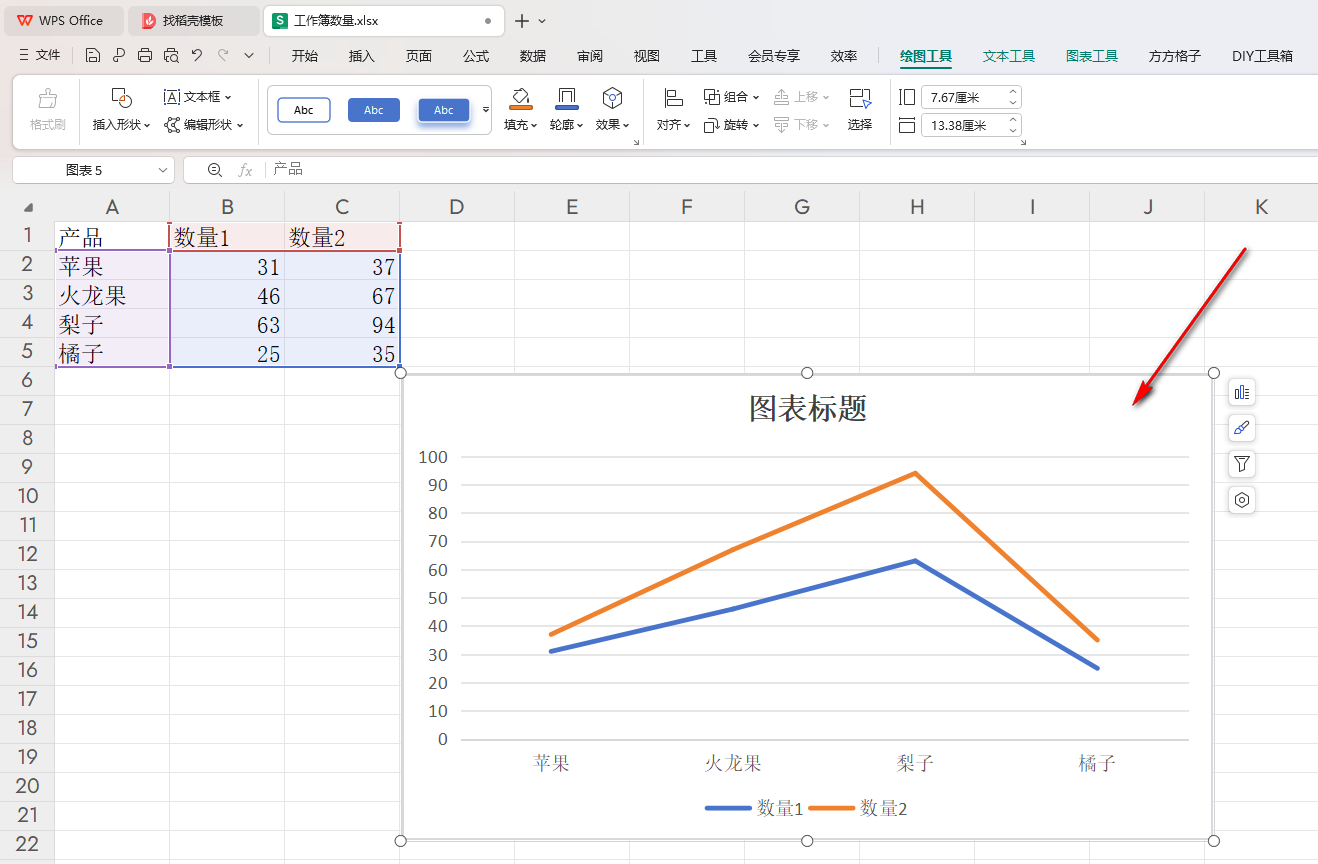The width and height of the screenshot is (1318, 864).
Task: Open the DIY工具箱 ribbon tab
Action: (1262, 56)
